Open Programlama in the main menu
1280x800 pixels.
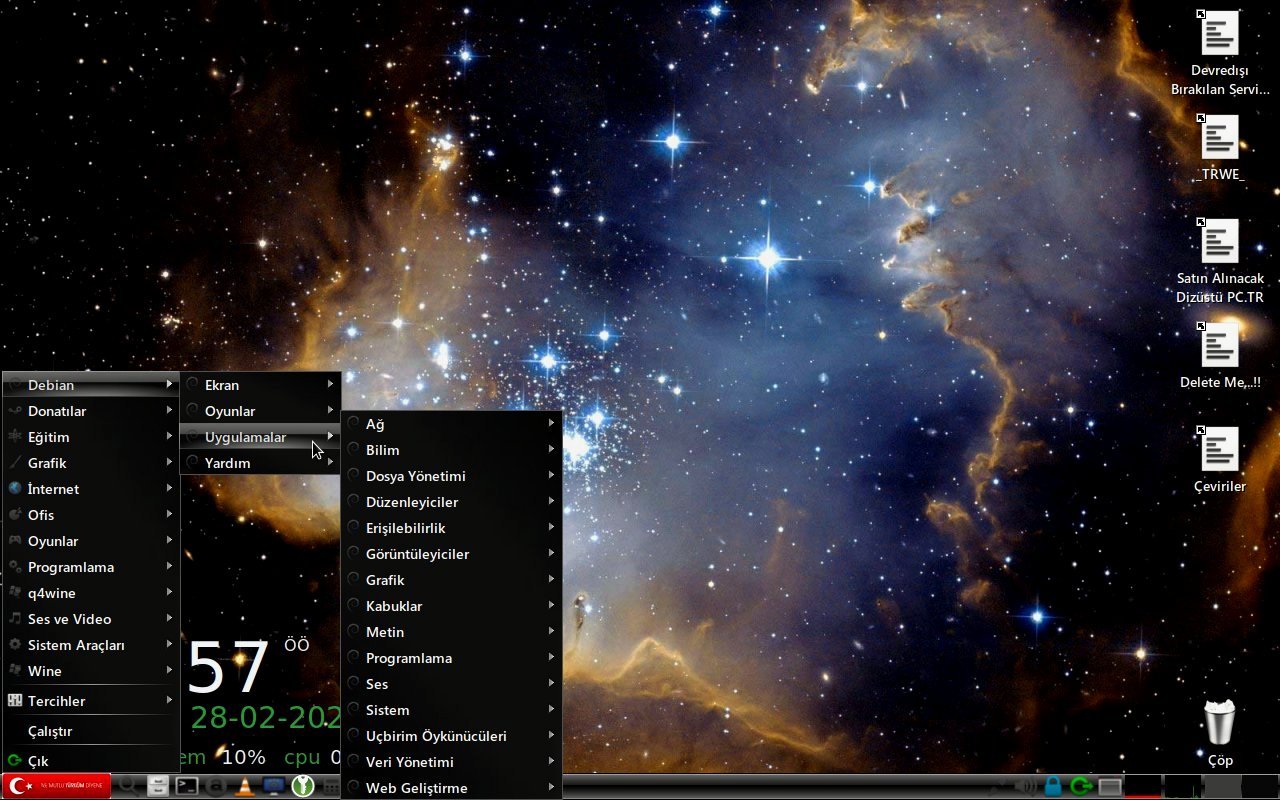pyautogui.click(x=91, y=567)
